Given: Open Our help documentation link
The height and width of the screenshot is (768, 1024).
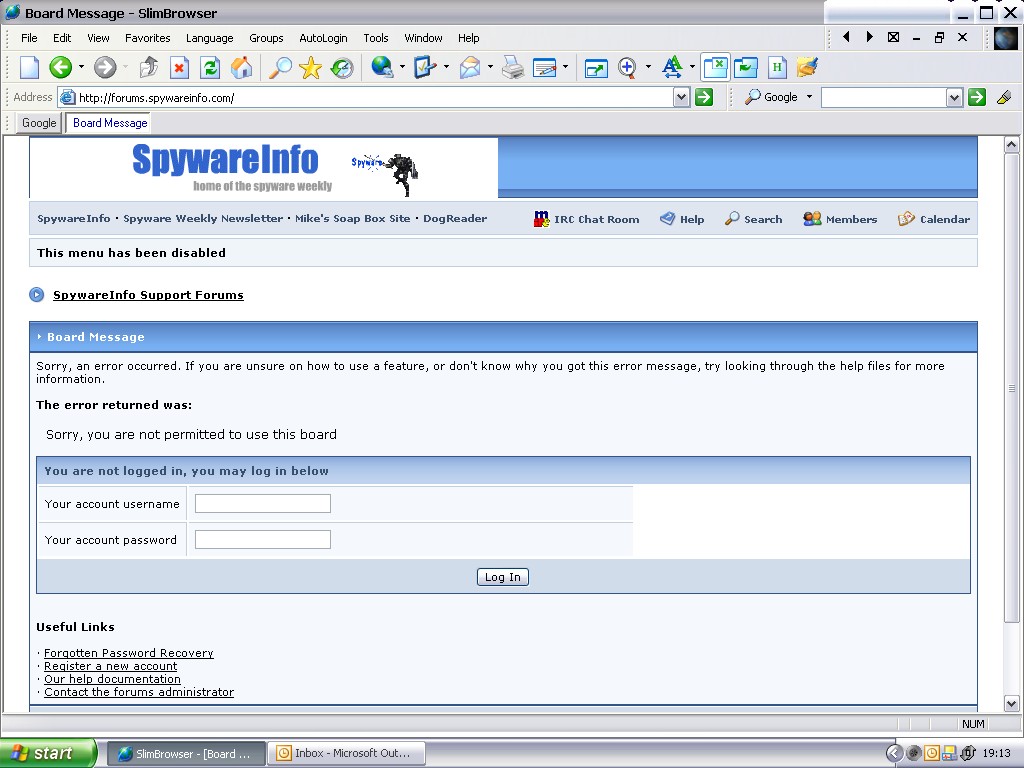Looking at the screenshot, I should (x=112, y=679).
